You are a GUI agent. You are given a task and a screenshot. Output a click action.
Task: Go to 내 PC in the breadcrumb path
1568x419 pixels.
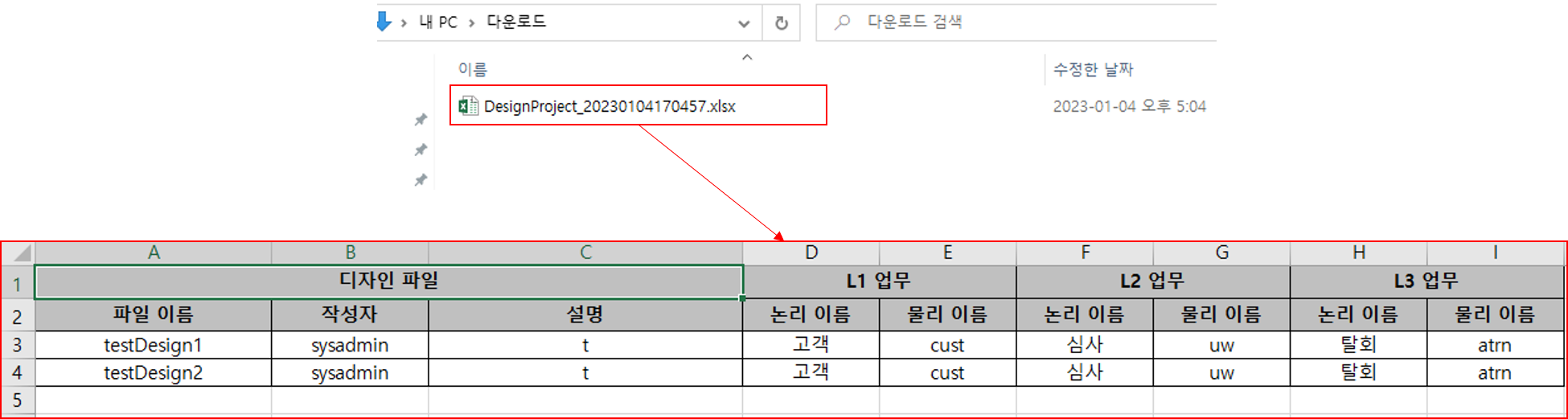click(x=438, y=23)
